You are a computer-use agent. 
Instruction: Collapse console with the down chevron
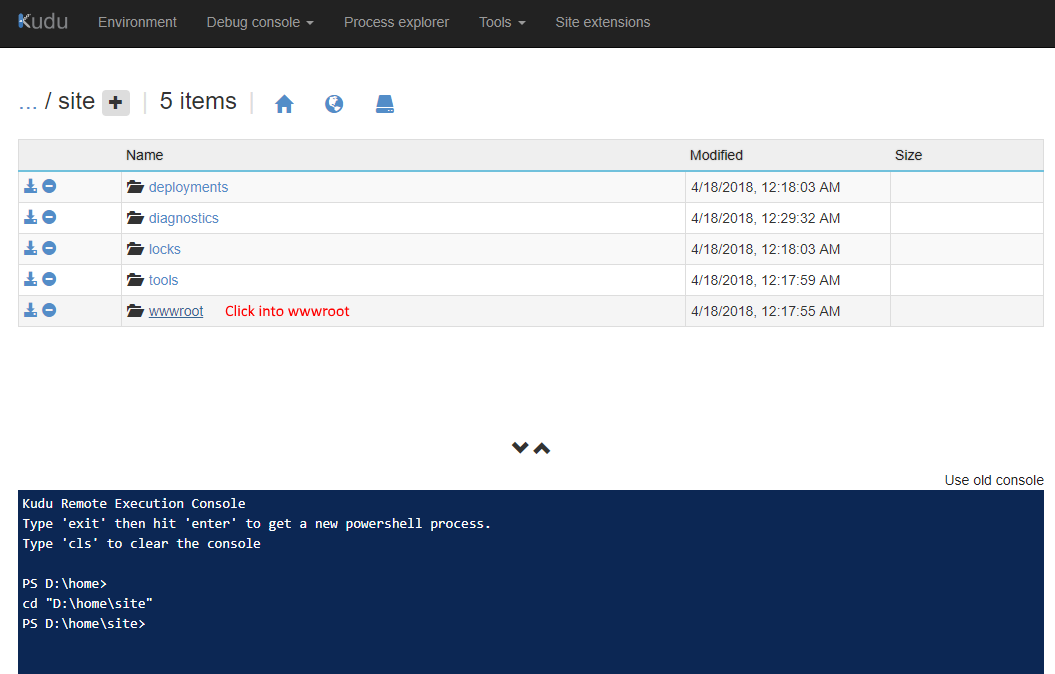point(520,448)
